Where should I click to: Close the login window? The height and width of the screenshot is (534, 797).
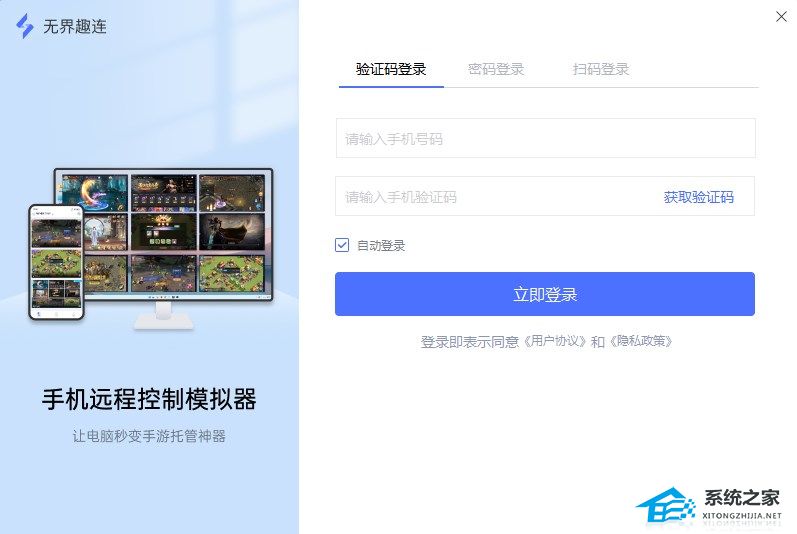(781, 17)
